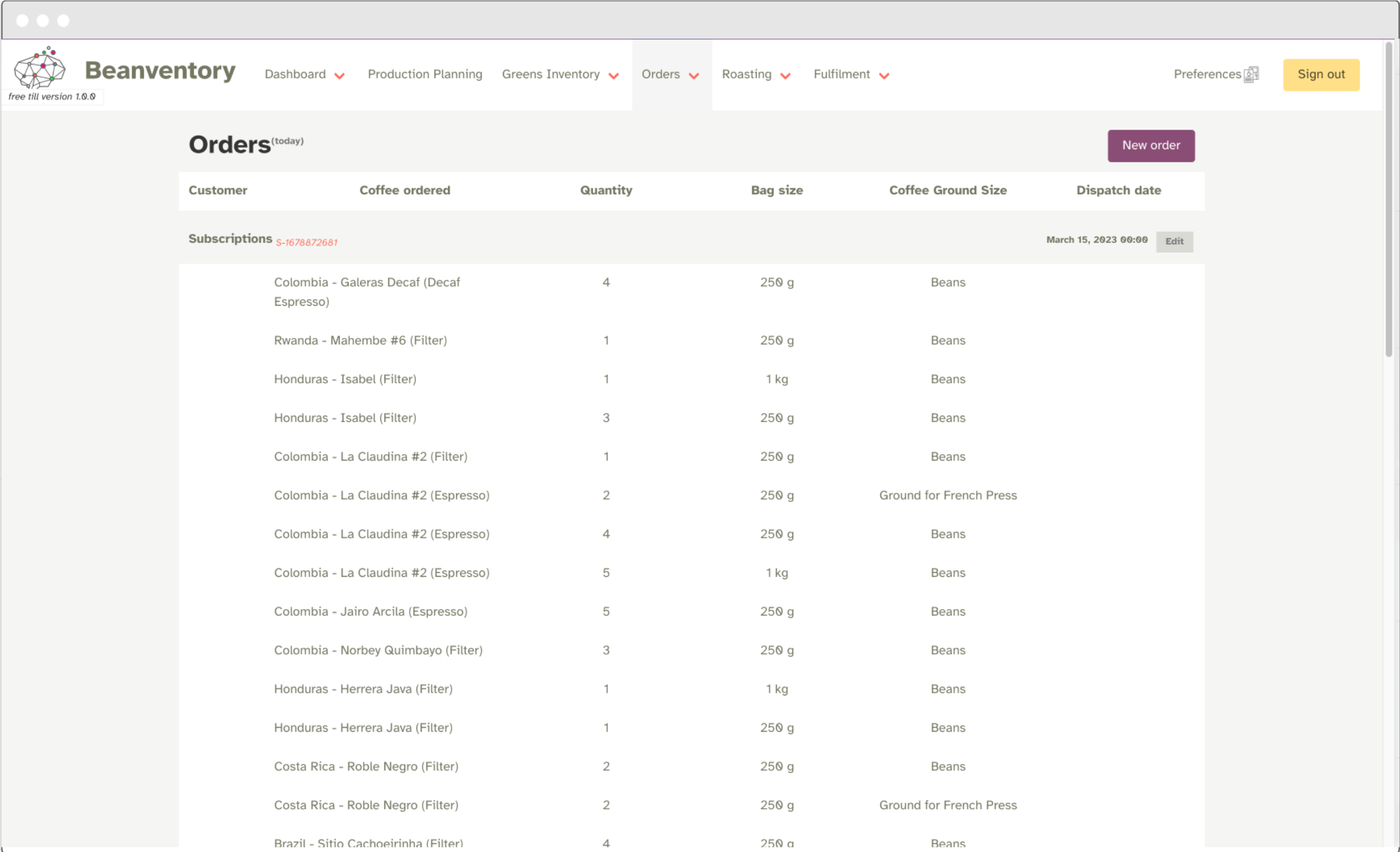The height and width of the screenshot is (852, 1400).
Task: Open subscription ID S-1678872681
Action: tap(307, 242)
